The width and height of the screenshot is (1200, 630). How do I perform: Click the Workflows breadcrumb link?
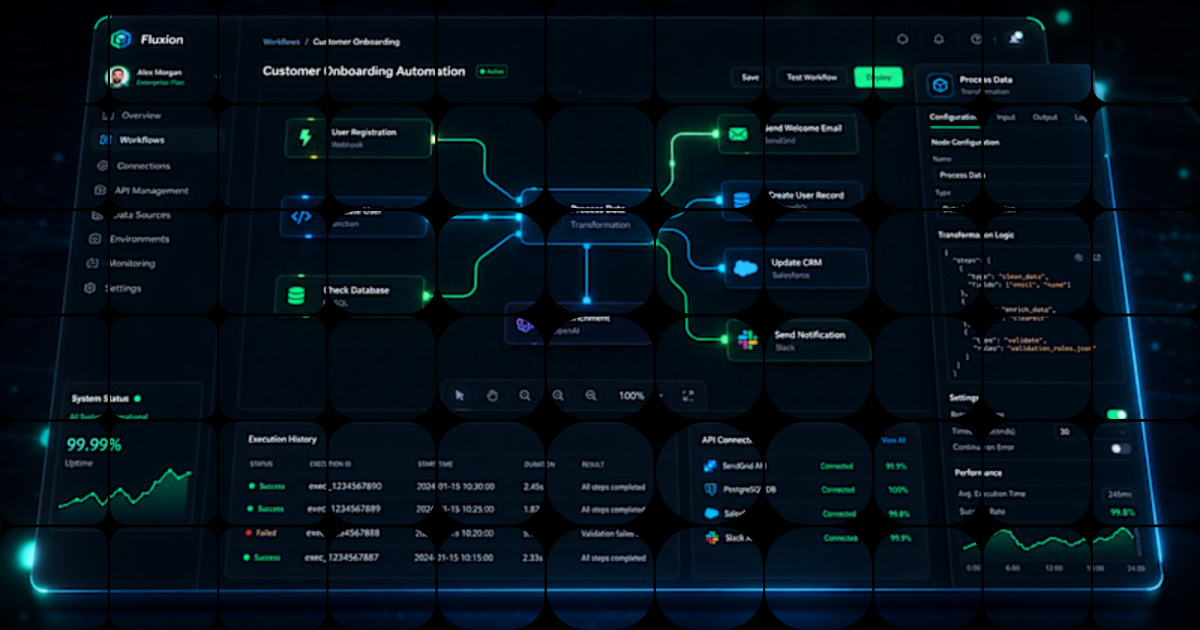[x=281, y=42]
